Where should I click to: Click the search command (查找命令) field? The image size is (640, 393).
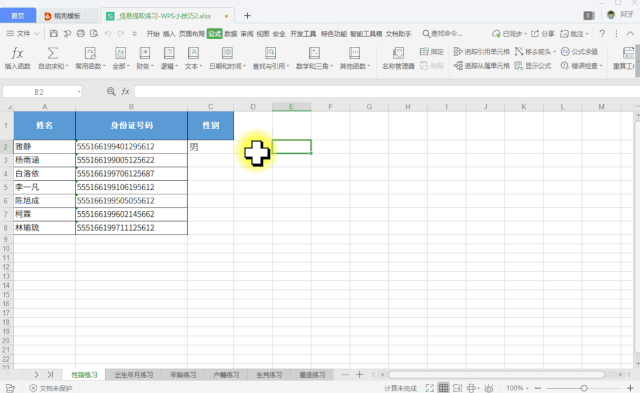point(442,33)
